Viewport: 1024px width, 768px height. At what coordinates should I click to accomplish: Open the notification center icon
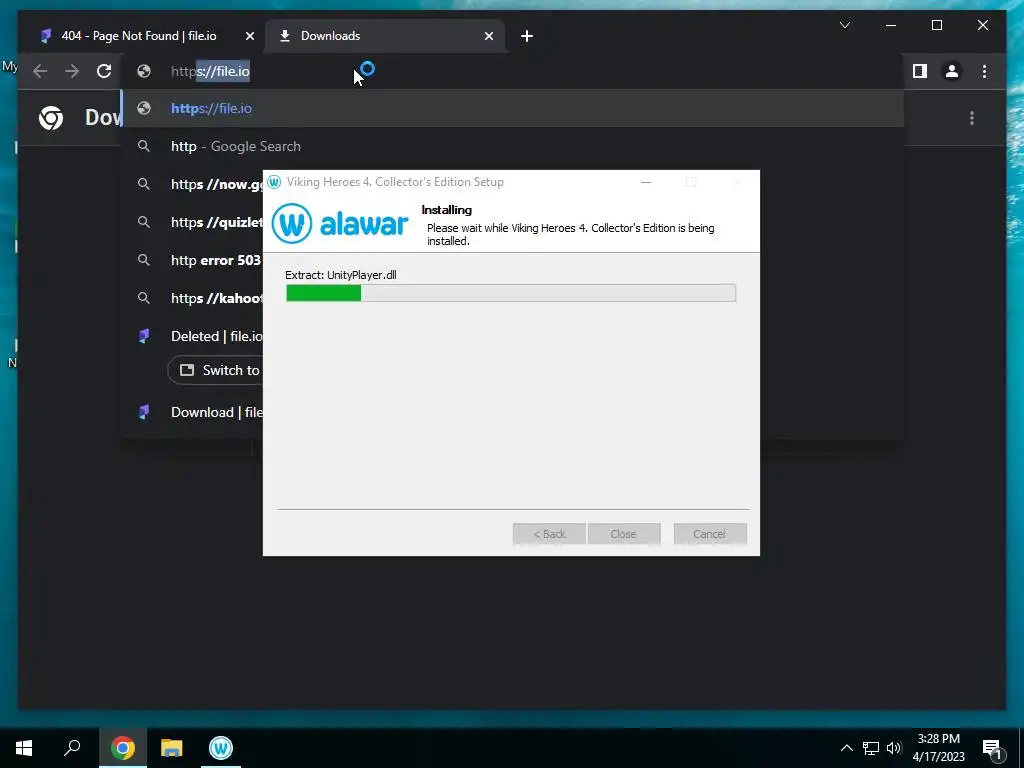[992, 748]
